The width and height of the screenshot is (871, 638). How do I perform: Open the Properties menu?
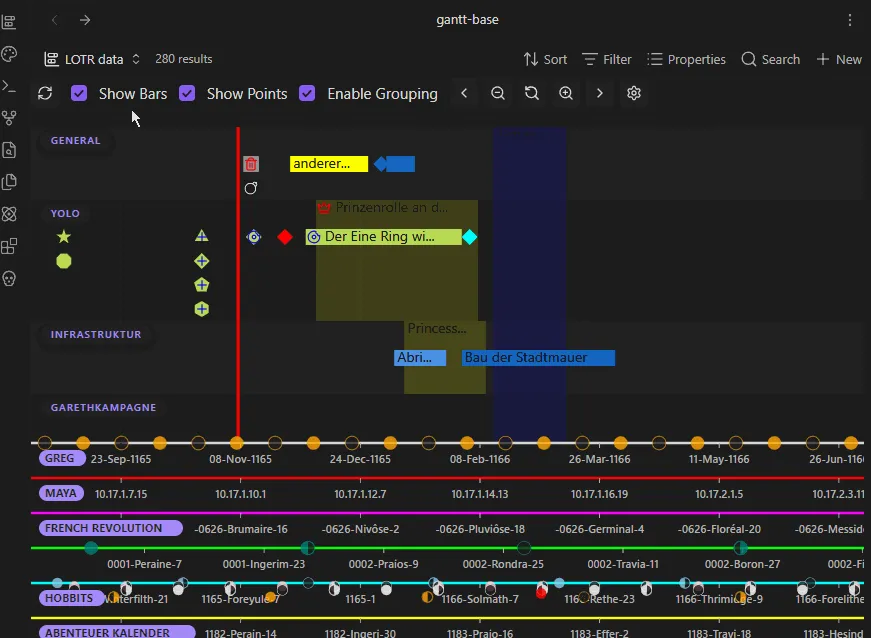[687, 59]
